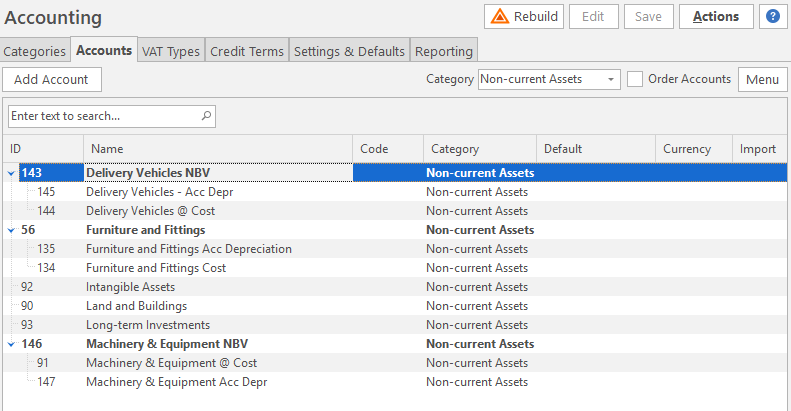791x411 pixels.
Task: Click the Code column header
Action: 388,149
